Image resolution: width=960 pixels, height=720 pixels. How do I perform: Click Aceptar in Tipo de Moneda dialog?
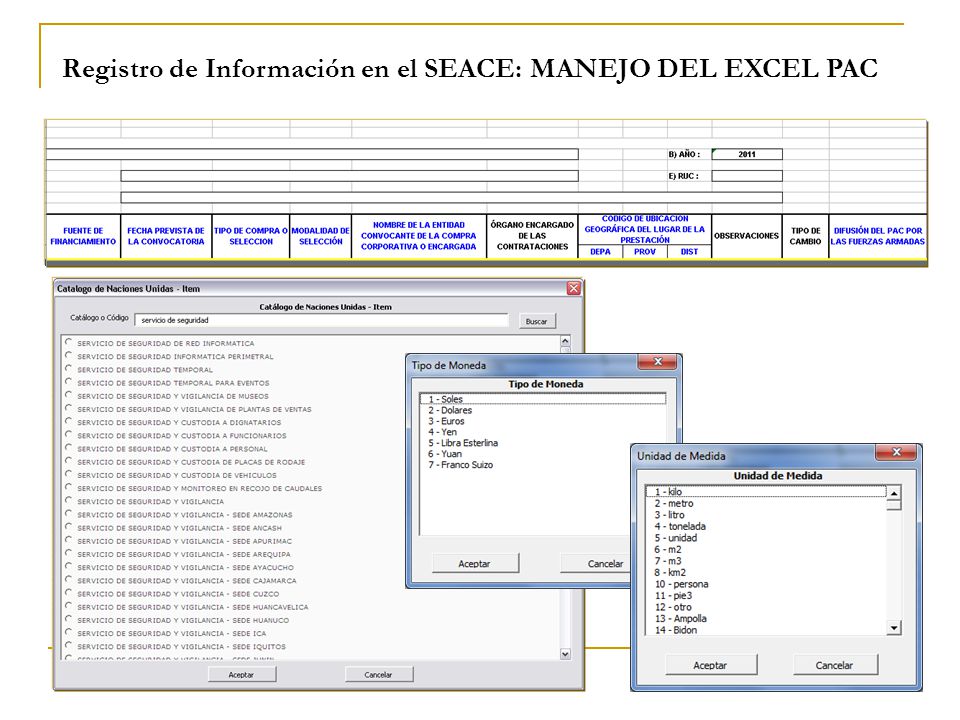(x=475, y=564)
